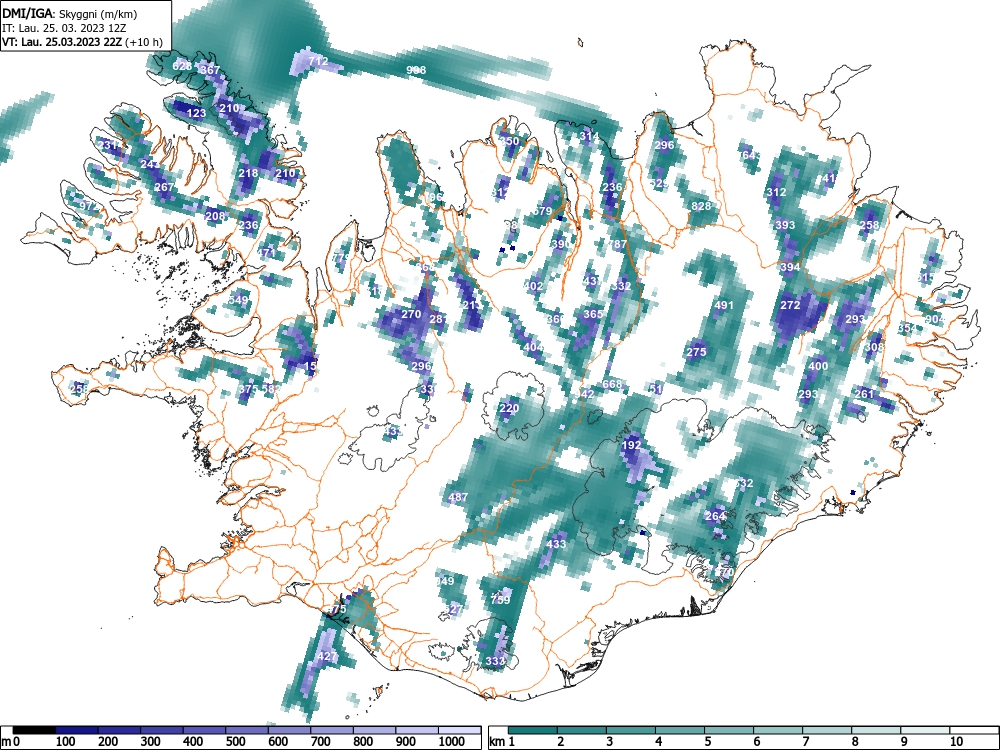Click the visibility value 123 in Westfjords

[x=196, y=114]
